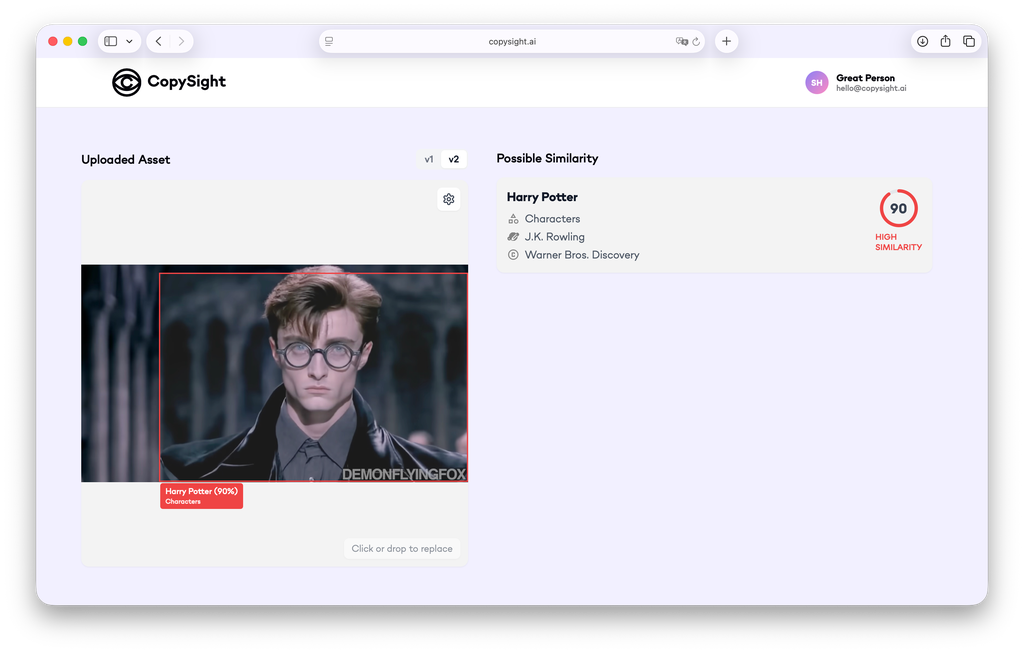Open the Harry Potter similarity card title

[542, 197]
